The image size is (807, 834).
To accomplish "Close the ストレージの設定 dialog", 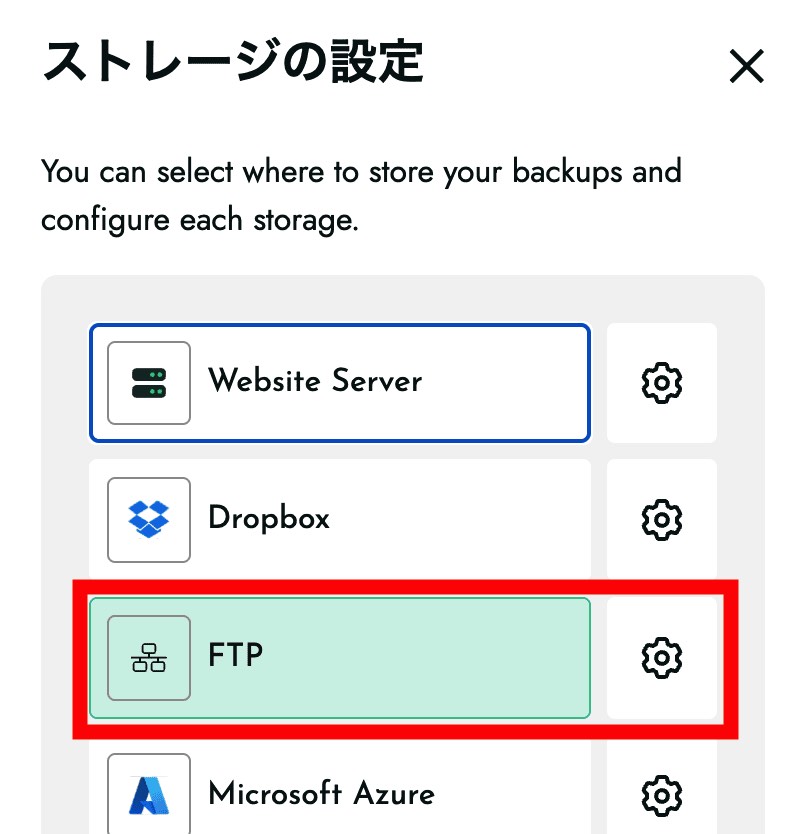I will pyautogui.click(x=747, y=67).
